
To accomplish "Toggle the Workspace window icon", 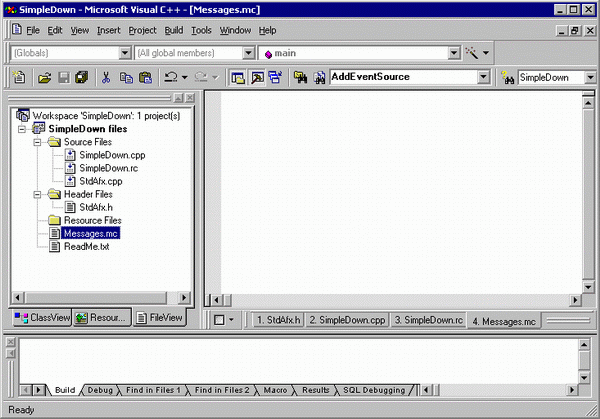I will 238,78.
